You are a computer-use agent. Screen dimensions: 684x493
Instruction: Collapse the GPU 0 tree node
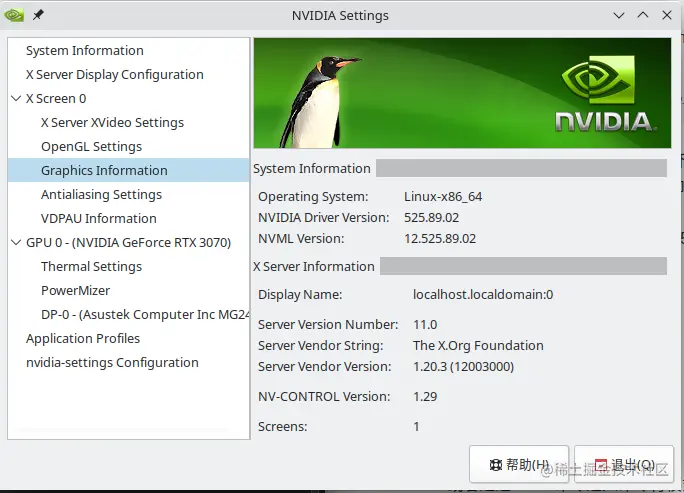click(x=16, y=243)
